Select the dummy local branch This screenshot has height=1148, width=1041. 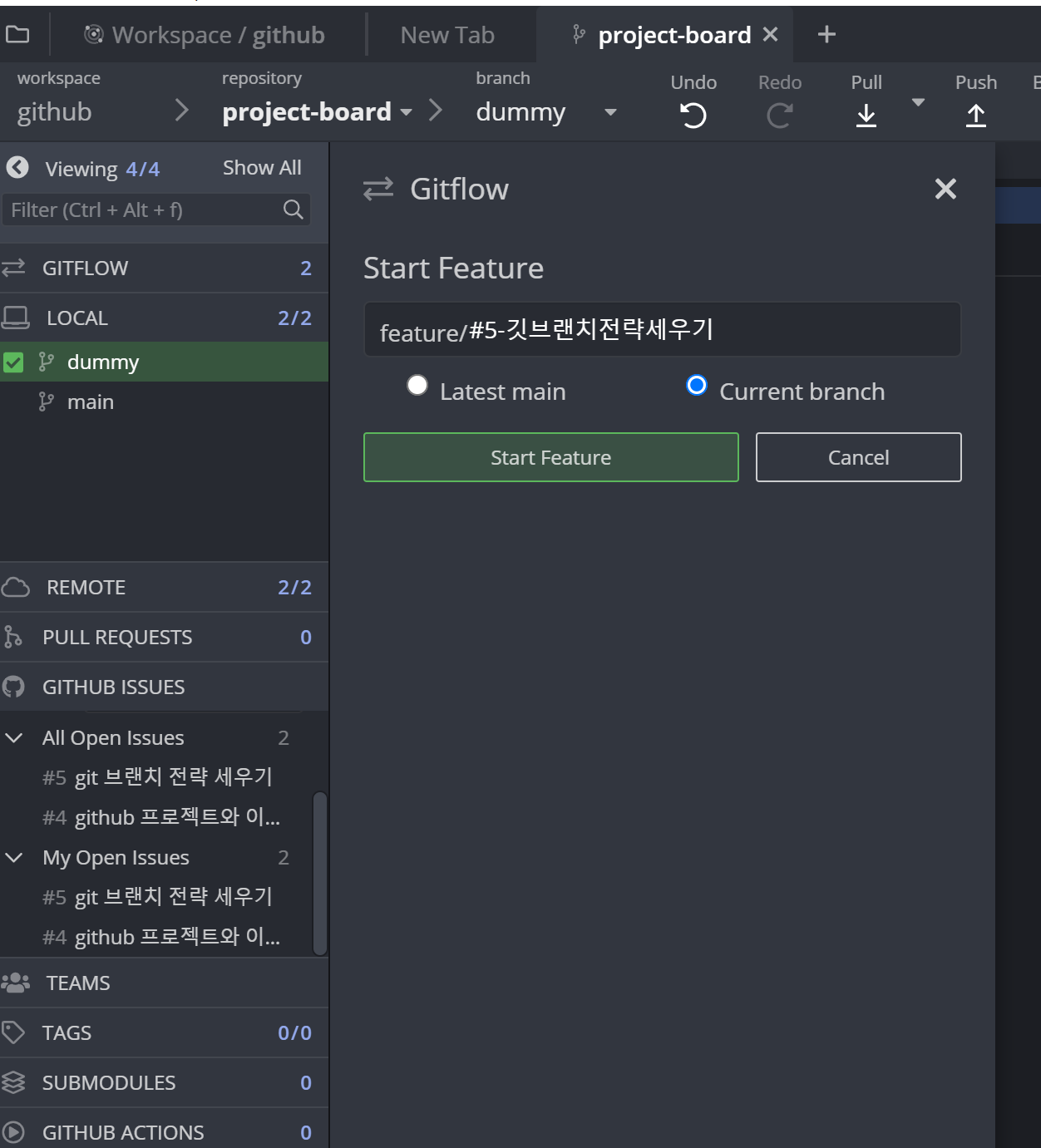(x=164, y=362)
